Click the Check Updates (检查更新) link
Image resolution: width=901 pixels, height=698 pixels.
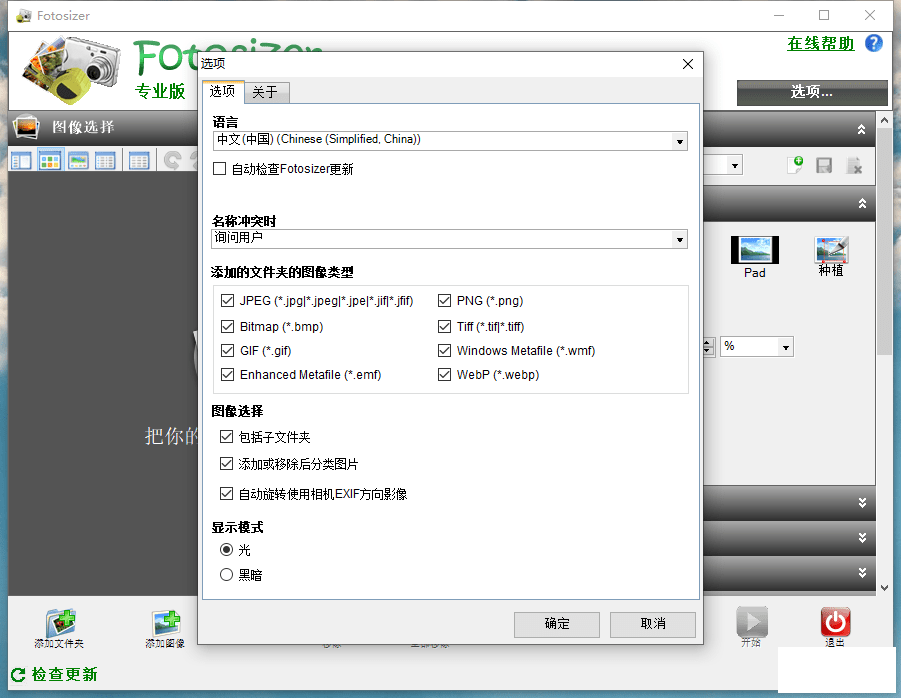[x=64, y=674]
